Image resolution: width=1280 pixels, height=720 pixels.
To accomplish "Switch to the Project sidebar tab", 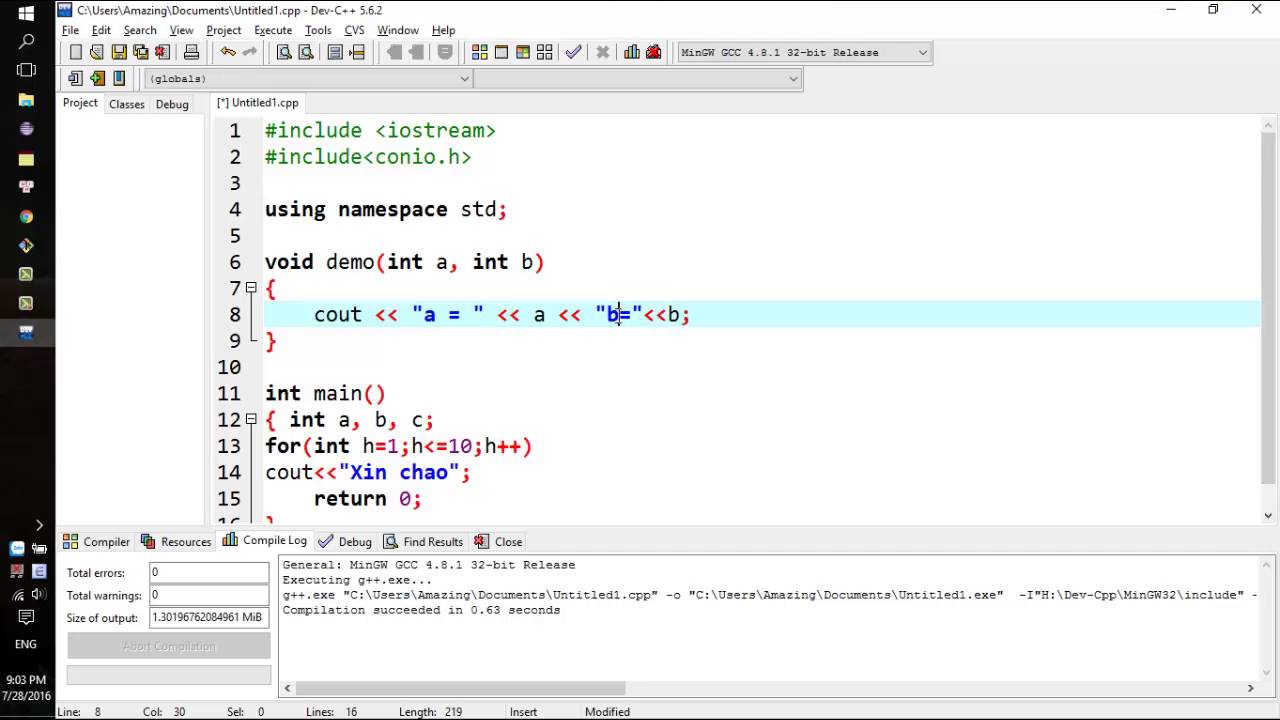I will (80, 103).
